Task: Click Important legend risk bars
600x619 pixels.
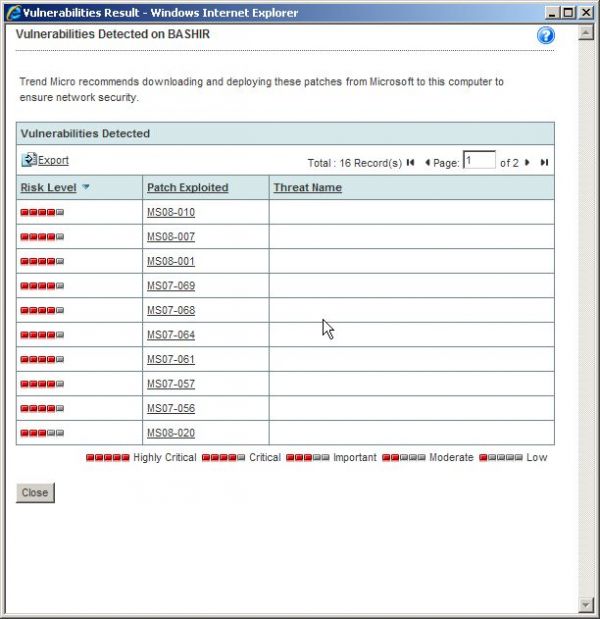Action: pos(308,458)
